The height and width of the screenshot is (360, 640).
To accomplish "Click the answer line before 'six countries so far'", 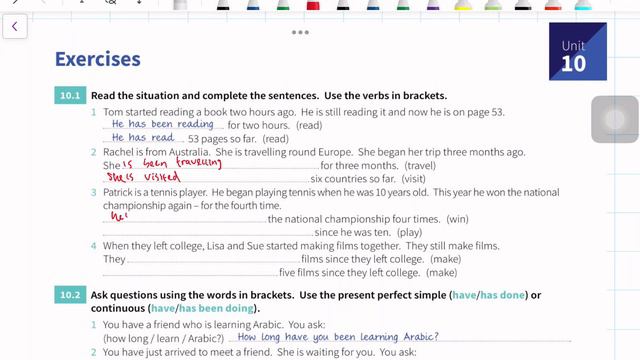I will coord(206,178).
